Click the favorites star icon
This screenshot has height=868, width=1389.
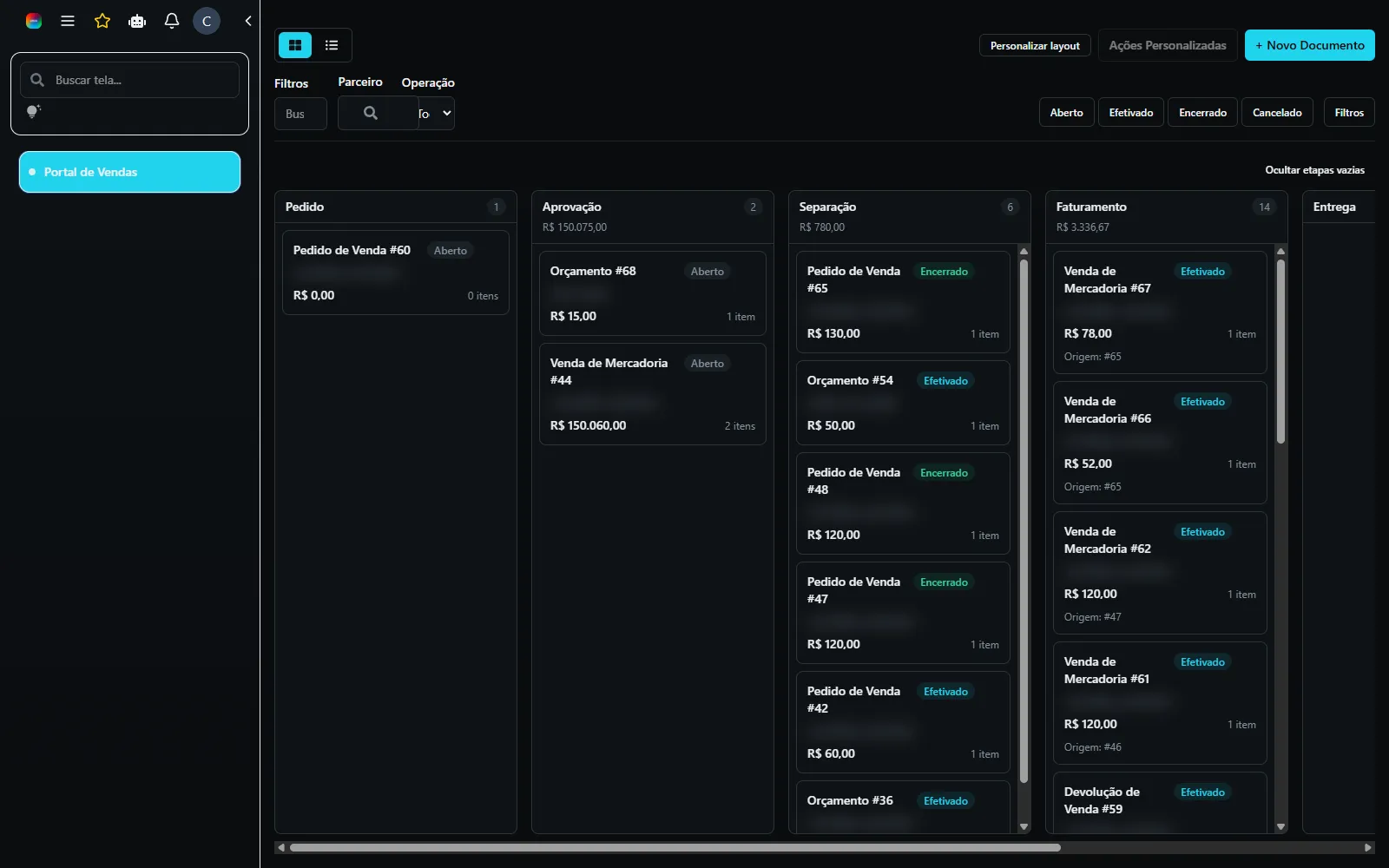[x=102, y=21]
